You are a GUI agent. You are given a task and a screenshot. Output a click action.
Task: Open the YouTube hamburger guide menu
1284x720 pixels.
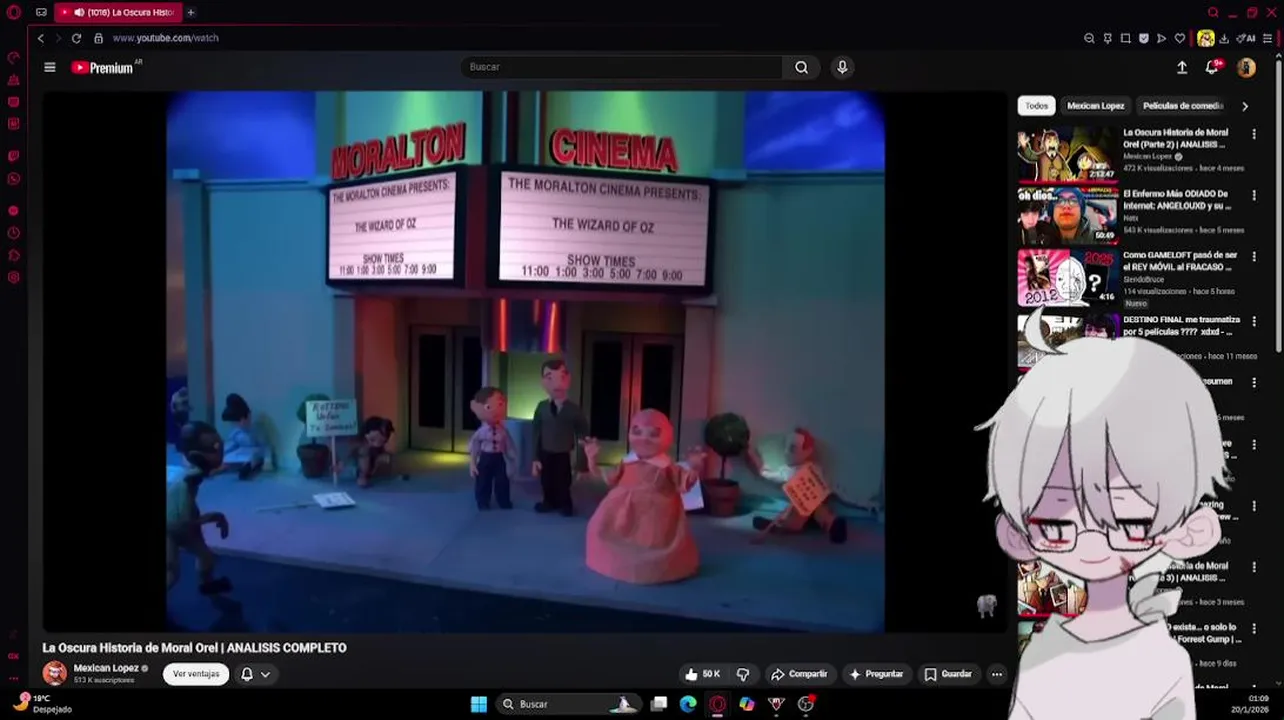49,67
